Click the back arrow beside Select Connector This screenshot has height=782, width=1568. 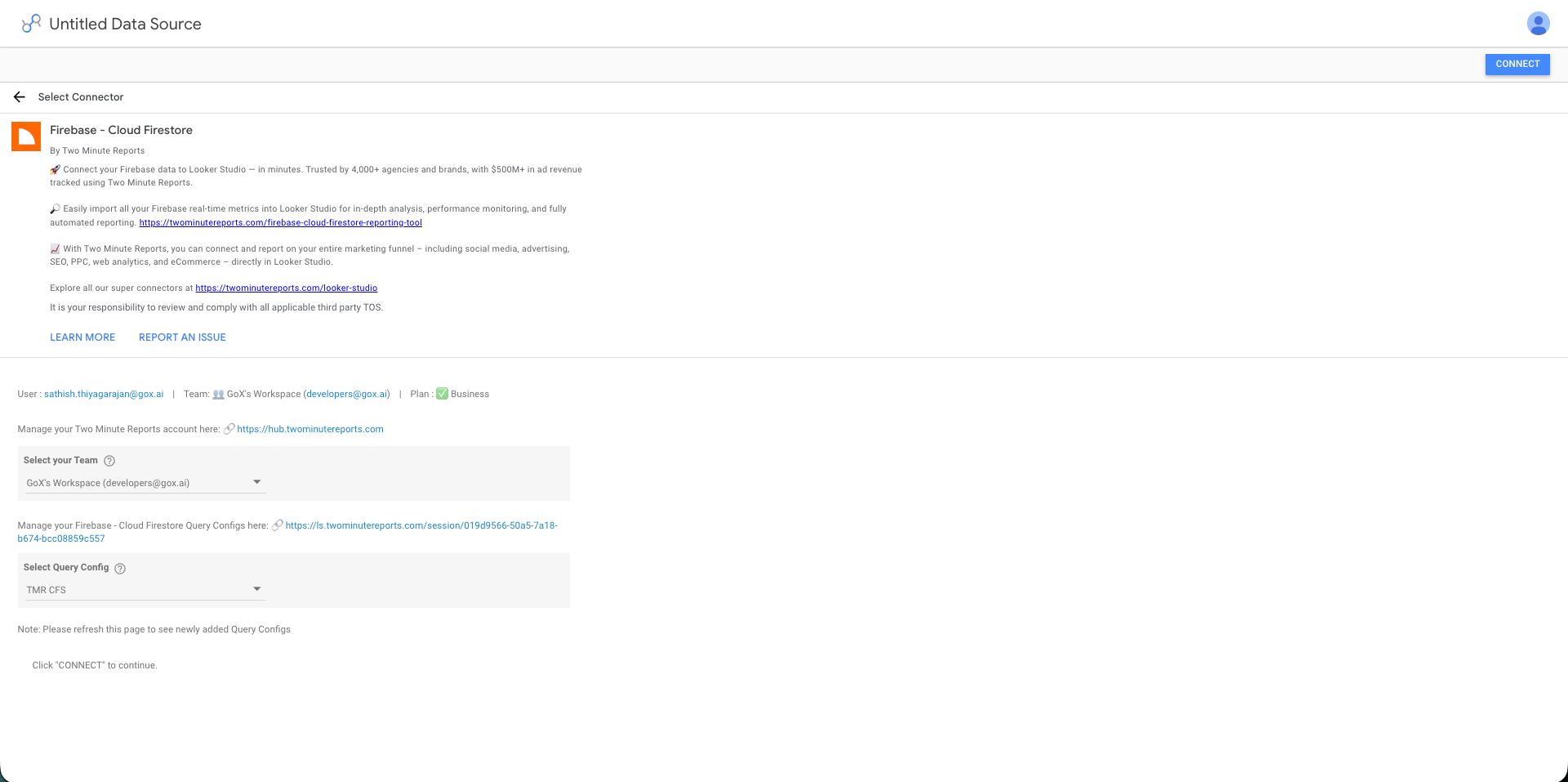19,96
